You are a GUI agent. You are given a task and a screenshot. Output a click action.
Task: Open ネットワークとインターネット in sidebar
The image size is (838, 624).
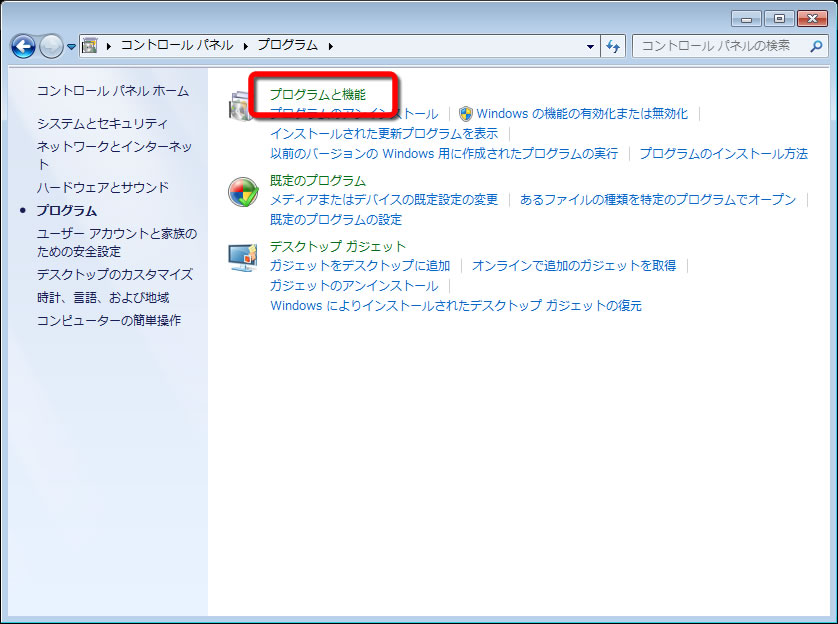[x=114, y=155]
